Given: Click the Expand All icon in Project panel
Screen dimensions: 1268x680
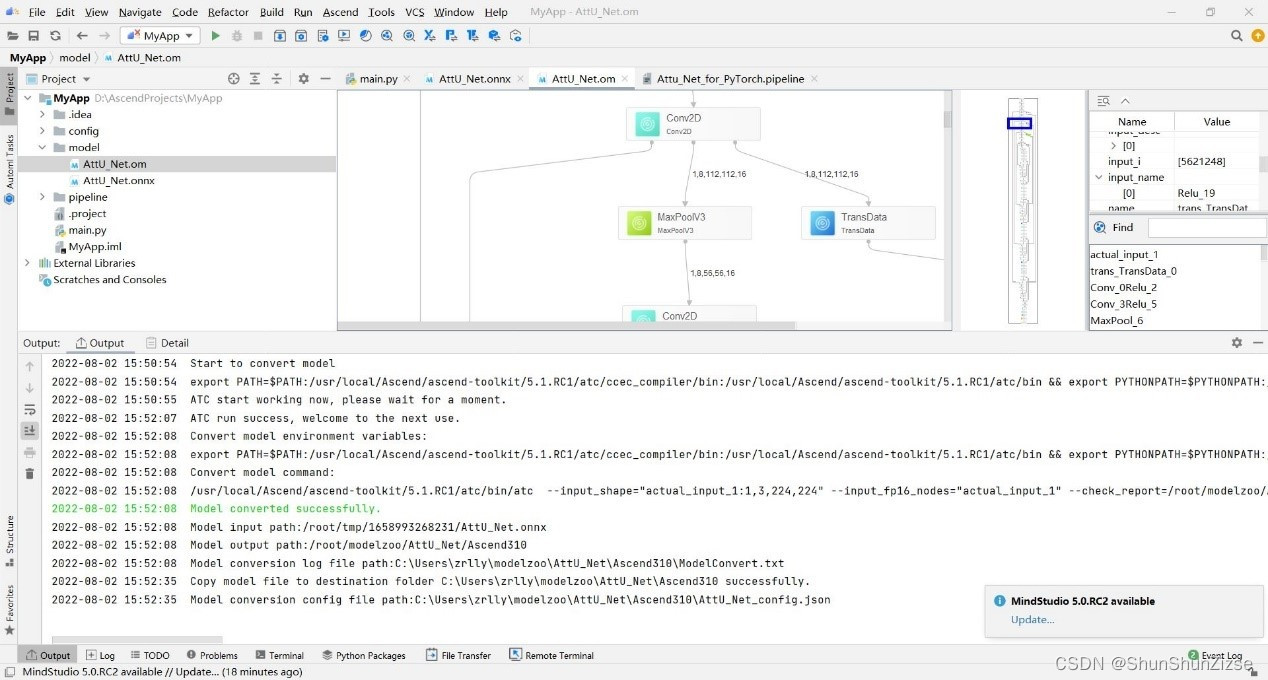Looking at the screenshot, I should point(255,78).
